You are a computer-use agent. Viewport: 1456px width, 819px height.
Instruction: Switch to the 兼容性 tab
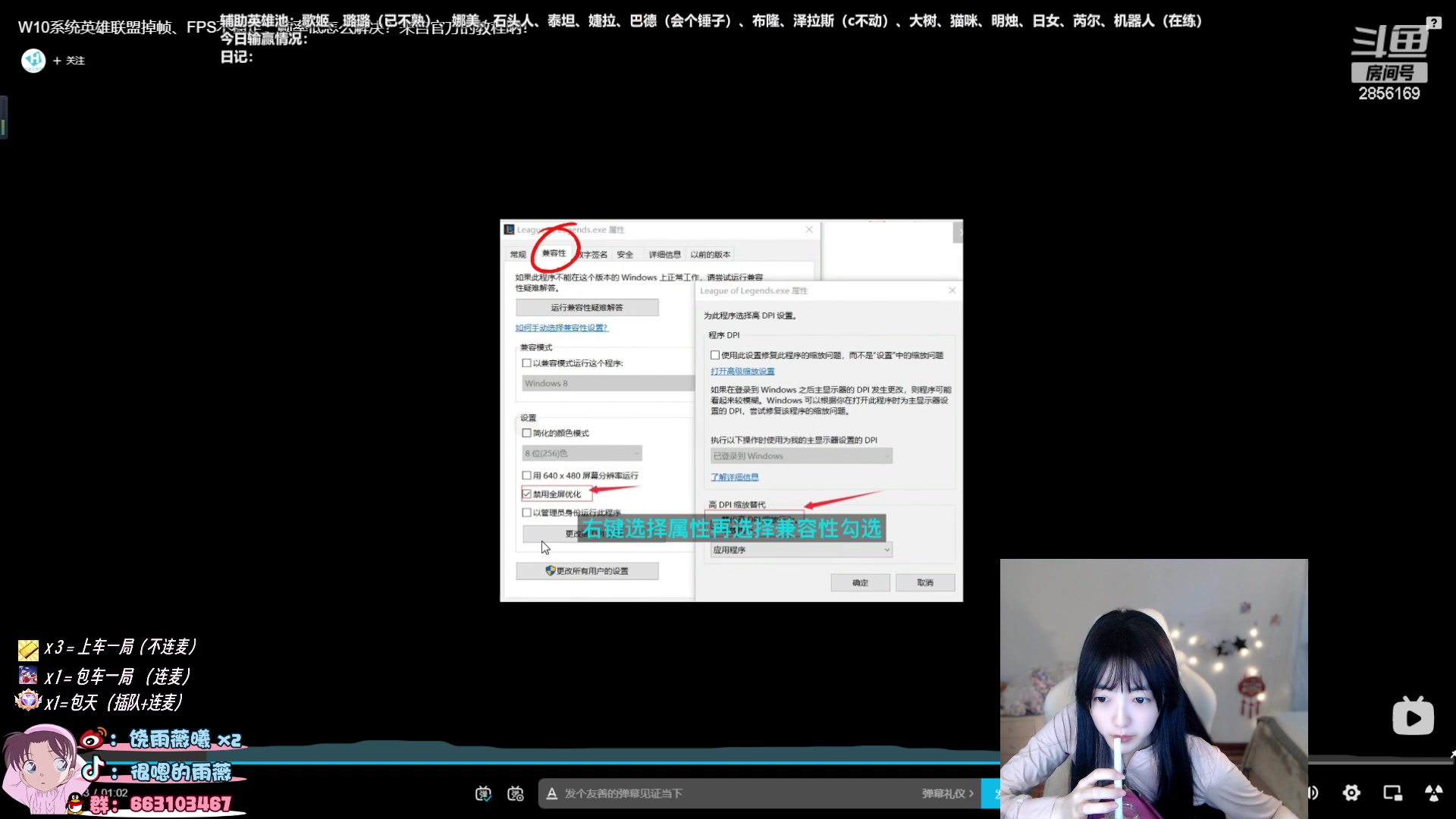554,253
